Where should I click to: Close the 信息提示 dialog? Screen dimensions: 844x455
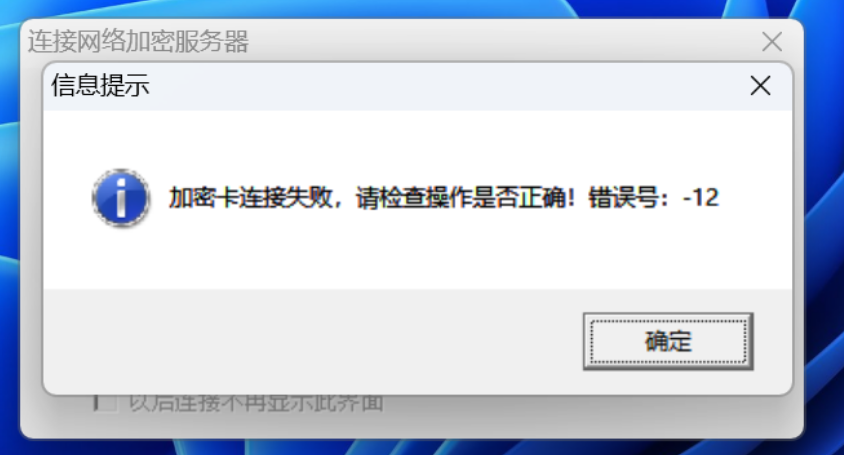(760, 86)
